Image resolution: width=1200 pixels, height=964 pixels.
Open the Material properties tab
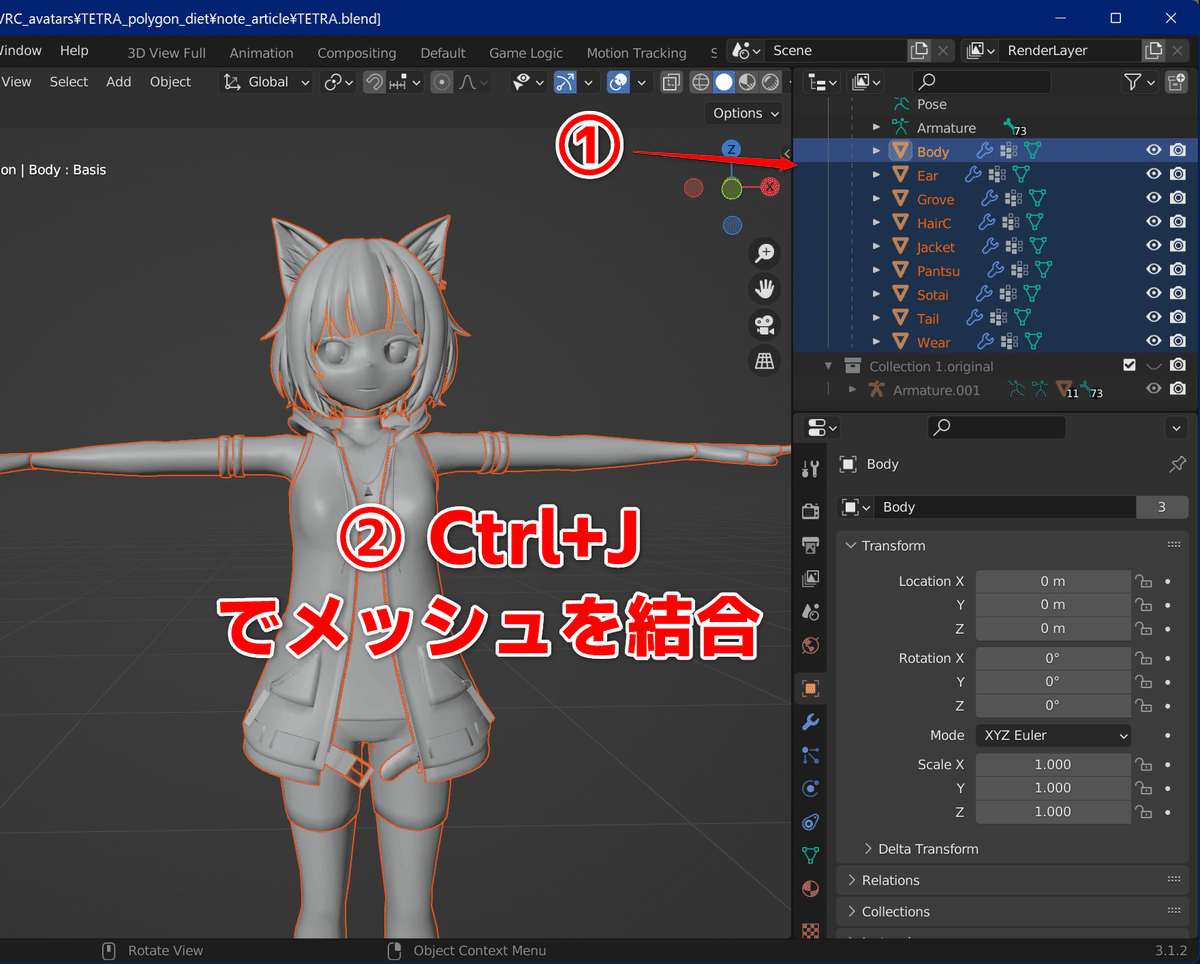810,889
